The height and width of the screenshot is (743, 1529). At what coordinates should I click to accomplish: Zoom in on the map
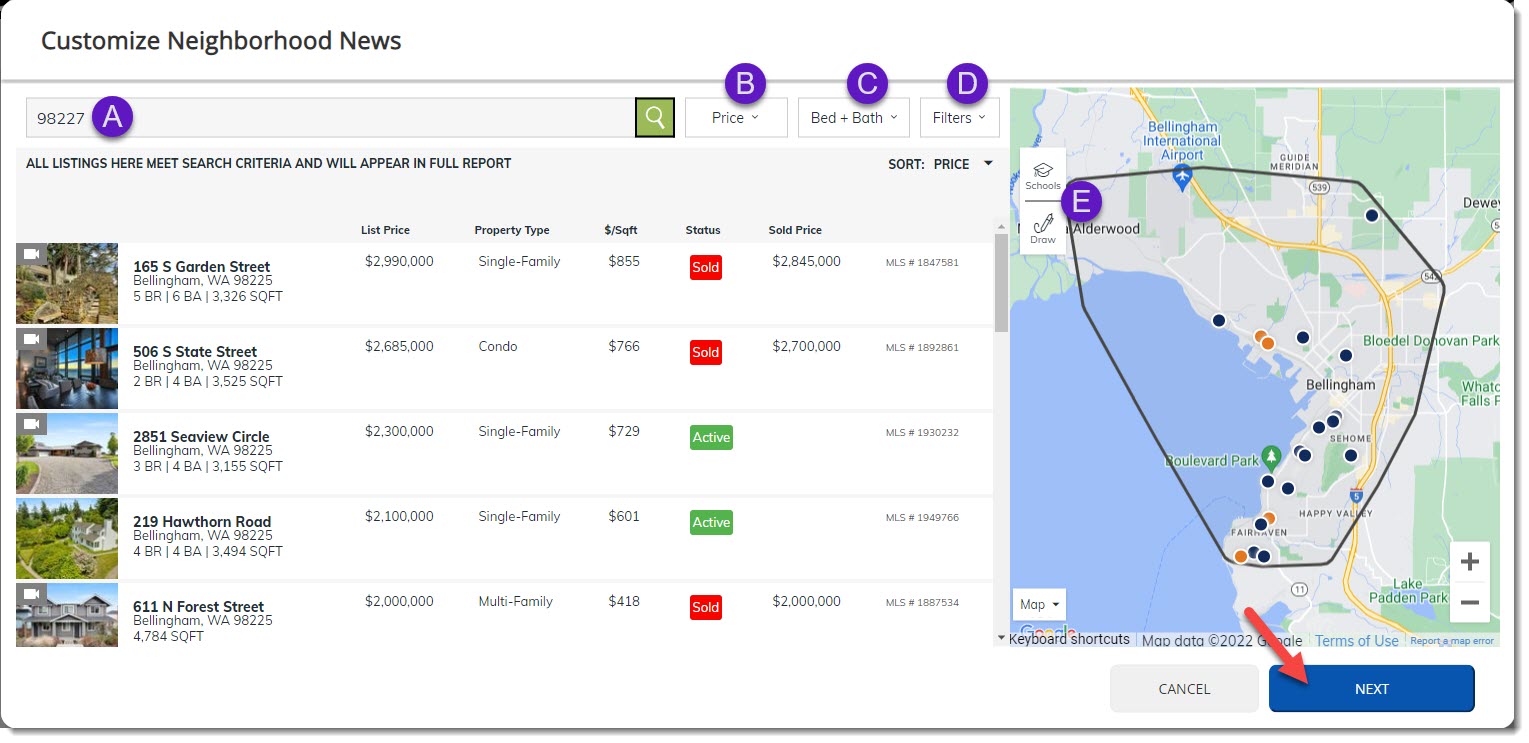coord(1469,562)
